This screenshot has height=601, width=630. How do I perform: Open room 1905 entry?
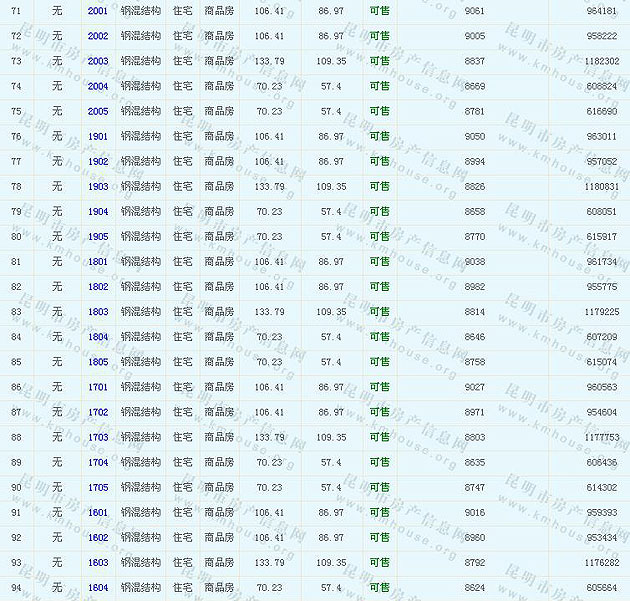click(98, 237)
